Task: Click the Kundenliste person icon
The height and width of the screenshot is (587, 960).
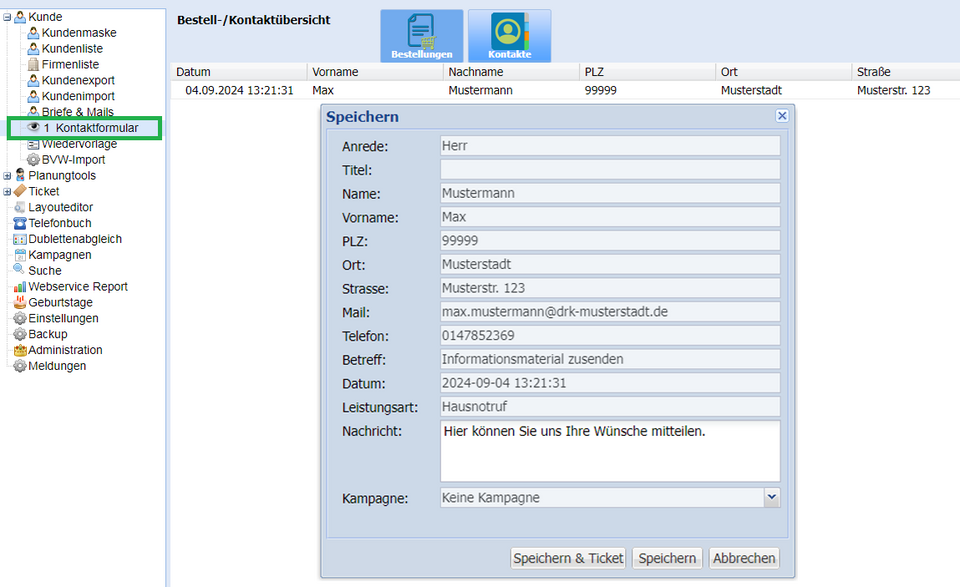Action: pyautogui.click(x=33, y=48)
